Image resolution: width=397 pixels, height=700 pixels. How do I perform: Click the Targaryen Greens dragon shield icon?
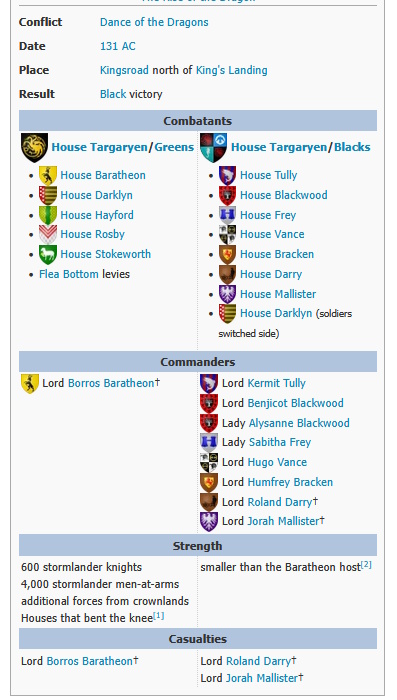34,147
